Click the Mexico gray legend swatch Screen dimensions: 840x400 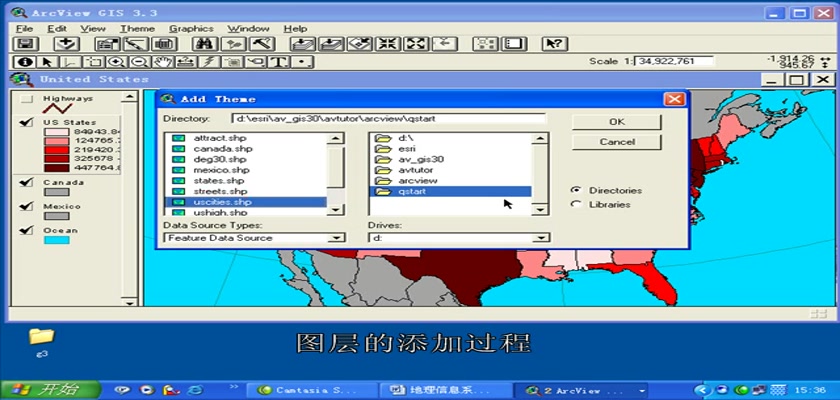[56, 216]
